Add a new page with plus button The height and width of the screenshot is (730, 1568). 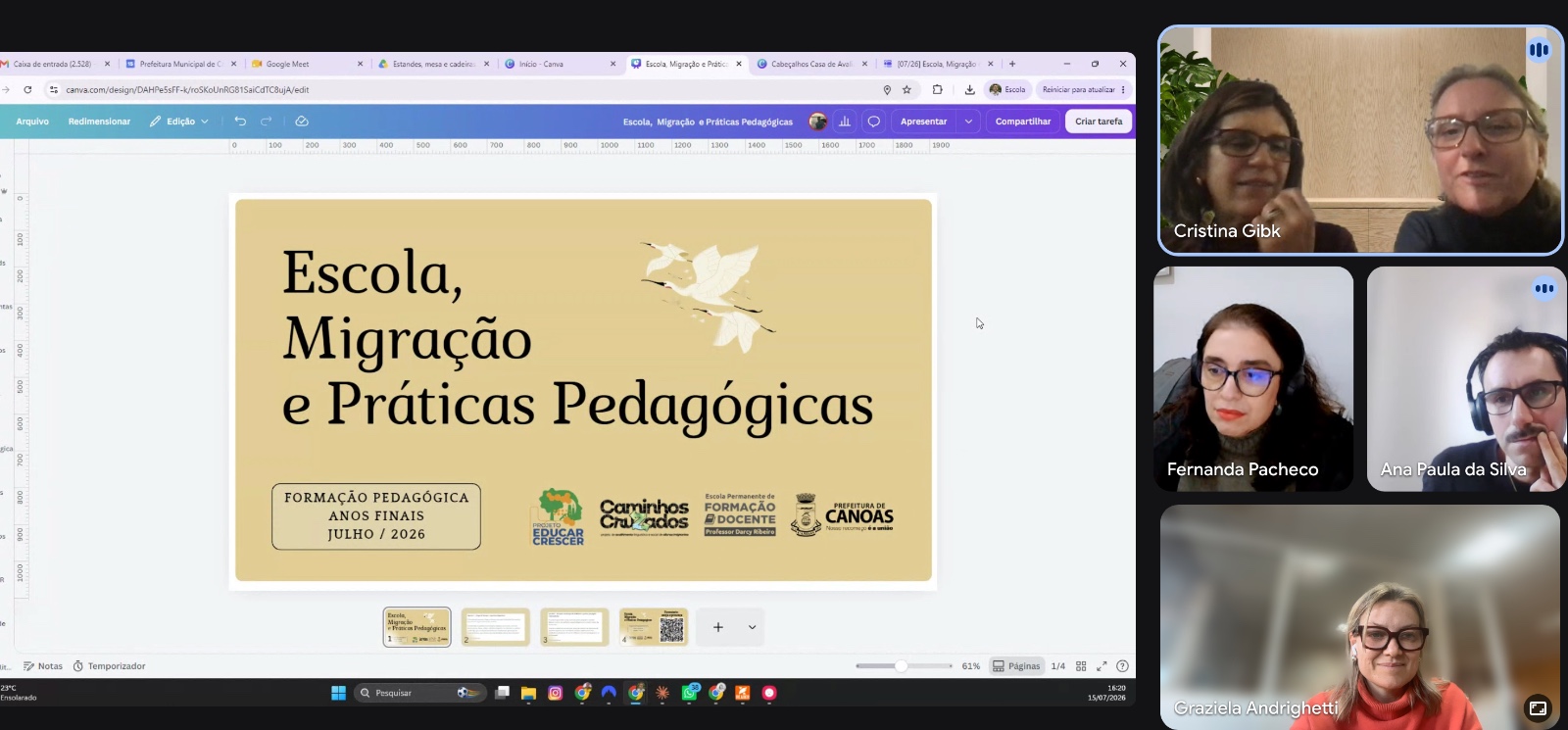point(718,627)
